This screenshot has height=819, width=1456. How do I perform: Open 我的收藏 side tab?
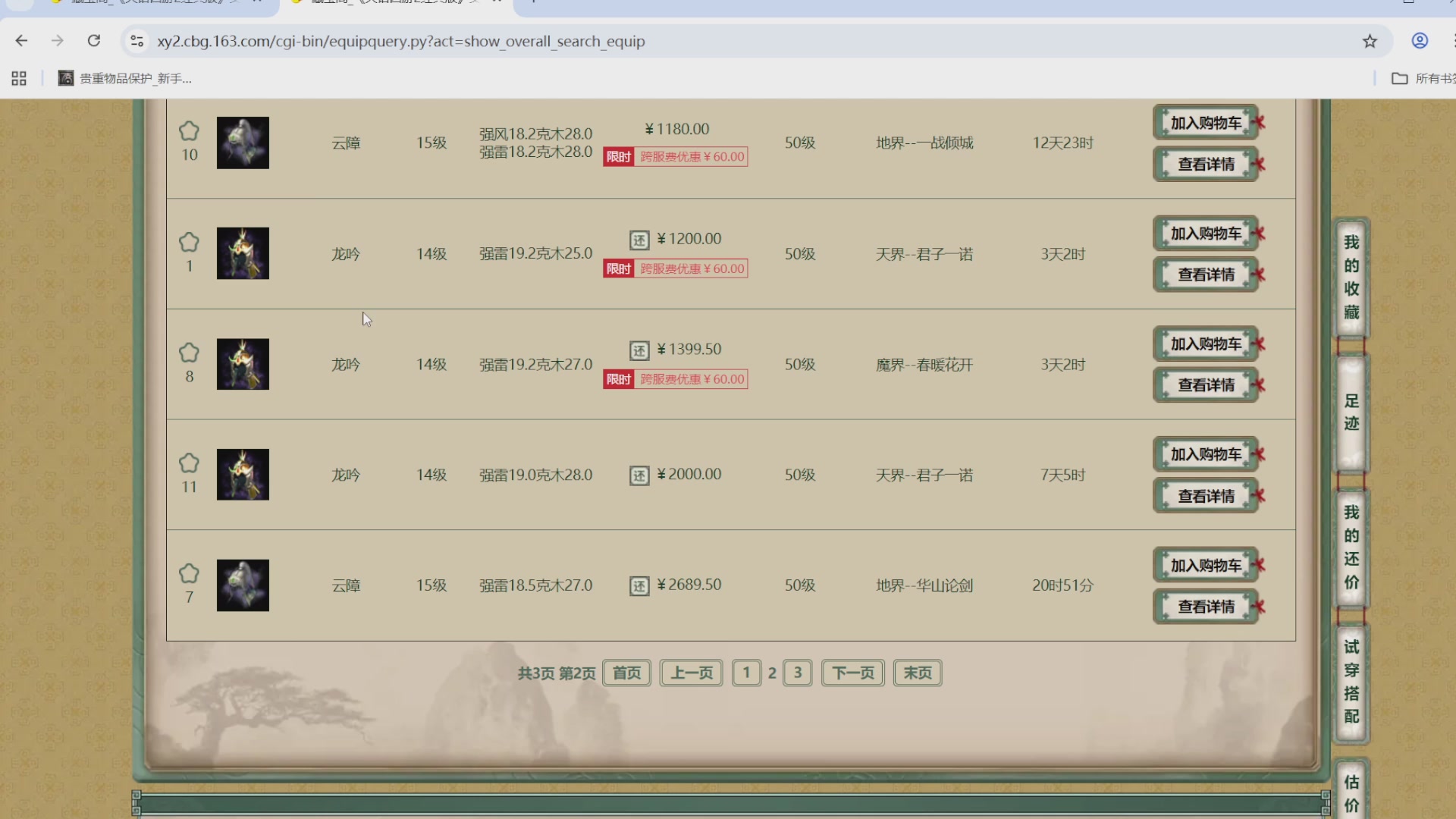point(1351,278)
